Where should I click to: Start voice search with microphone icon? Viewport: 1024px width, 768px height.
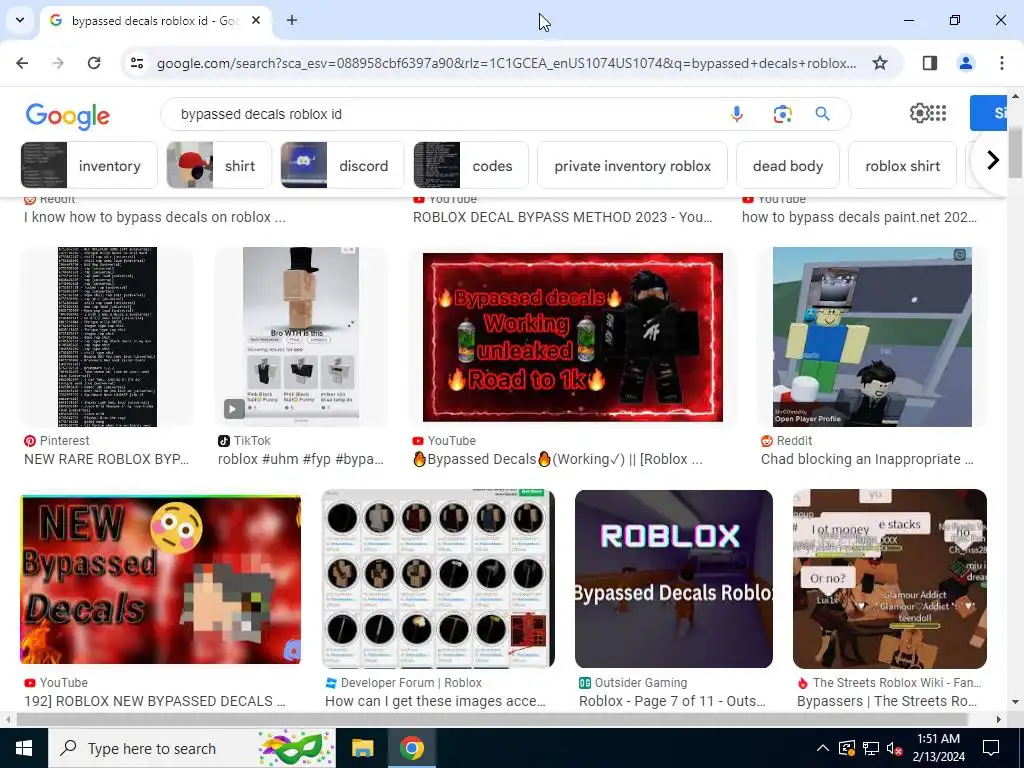coord(737,114)
